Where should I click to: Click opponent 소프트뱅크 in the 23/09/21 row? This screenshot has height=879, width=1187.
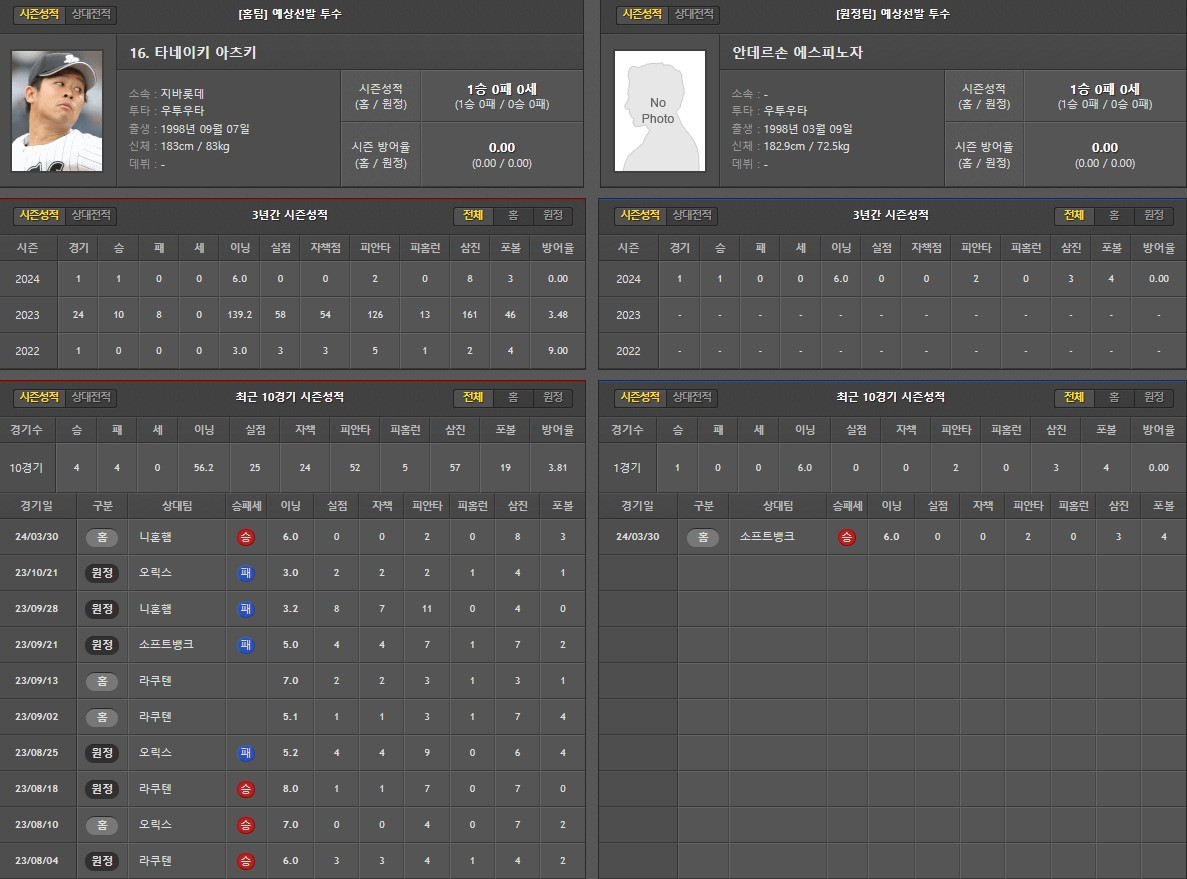coord(166,644)
